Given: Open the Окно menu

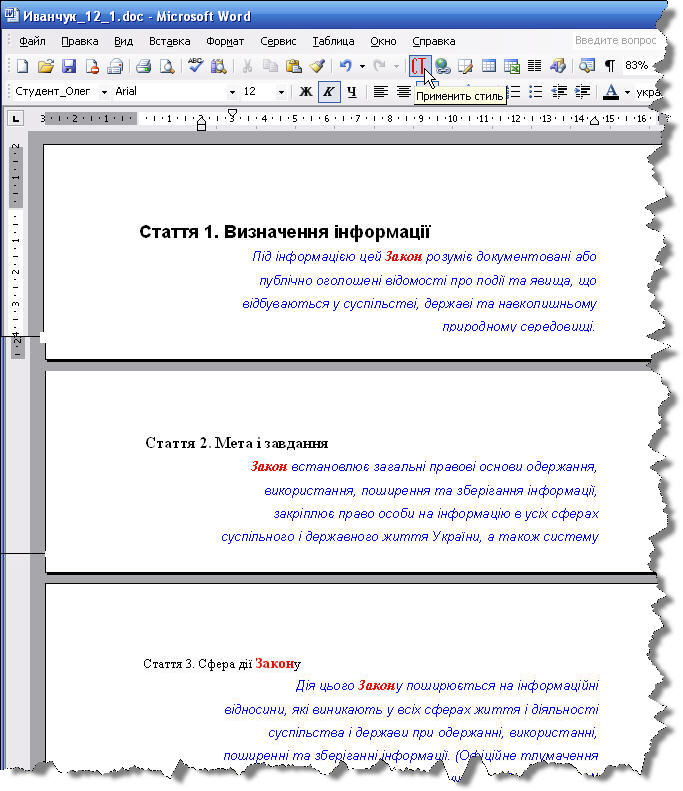Looking at the screenshot, I should [x=383, y=41].
